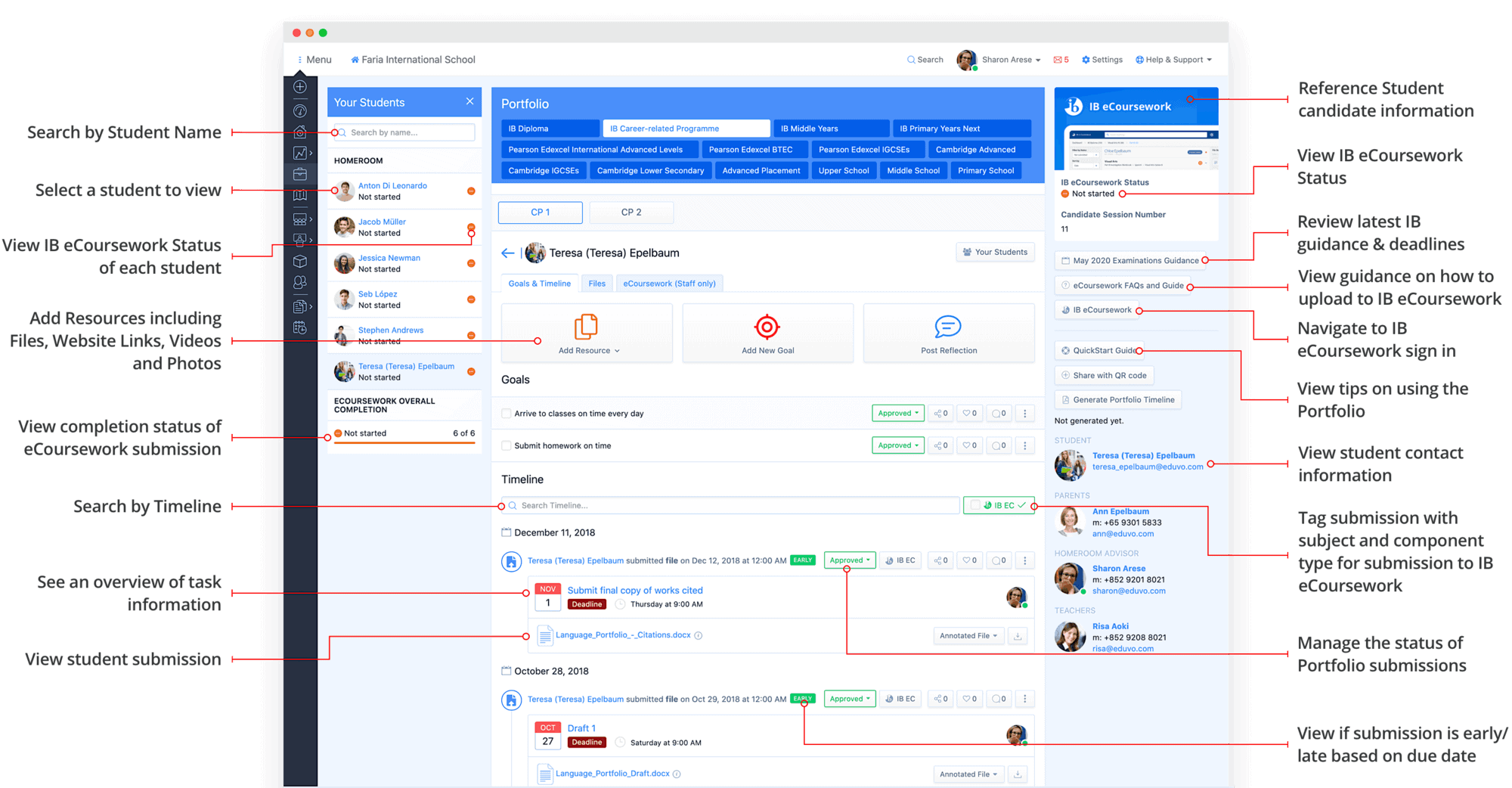The image size is (1512, 788).
Task: Click the teresa_epelbaum@eduvo.com email link
Action: (1148, 467)
